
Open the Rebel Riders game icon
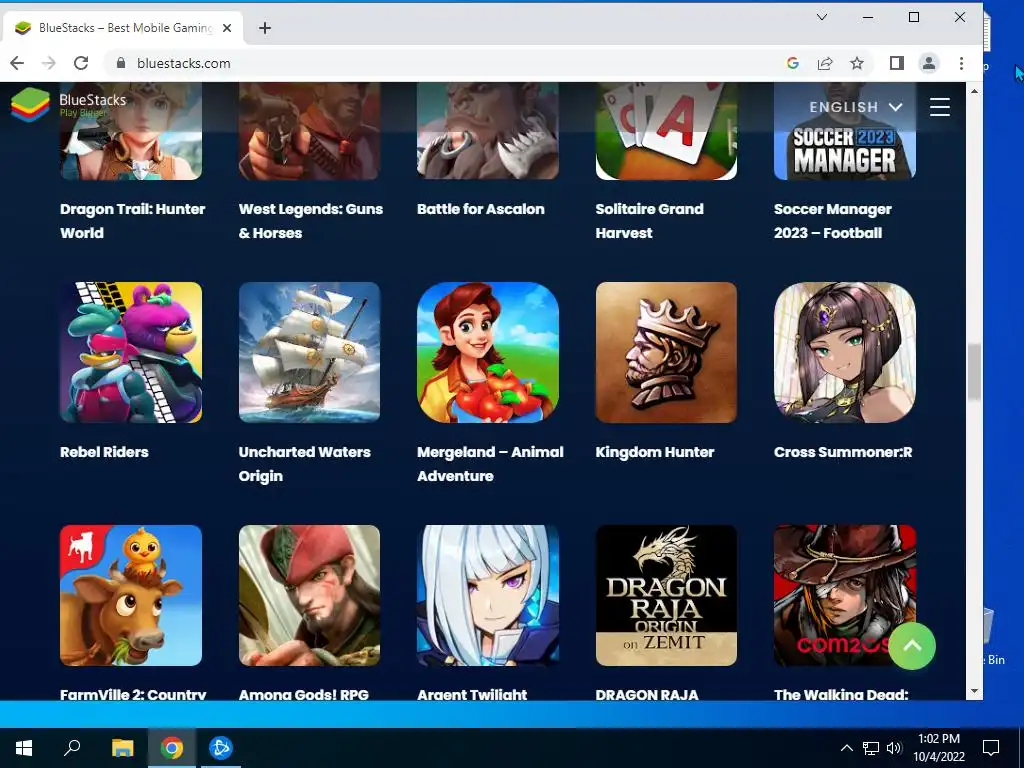pyautogui.click(x=131, y=353)
